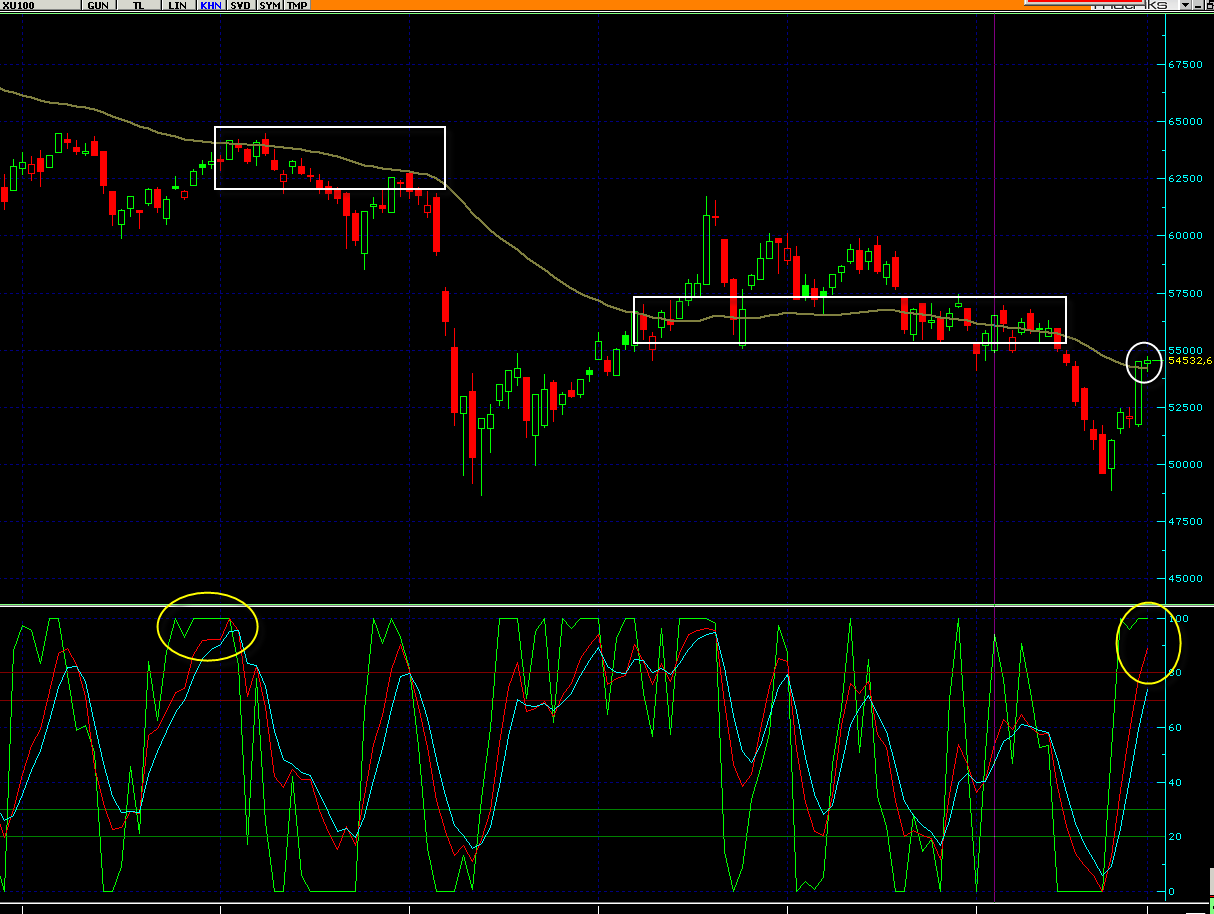Select the KHN tab

click(x=211, y=5)
